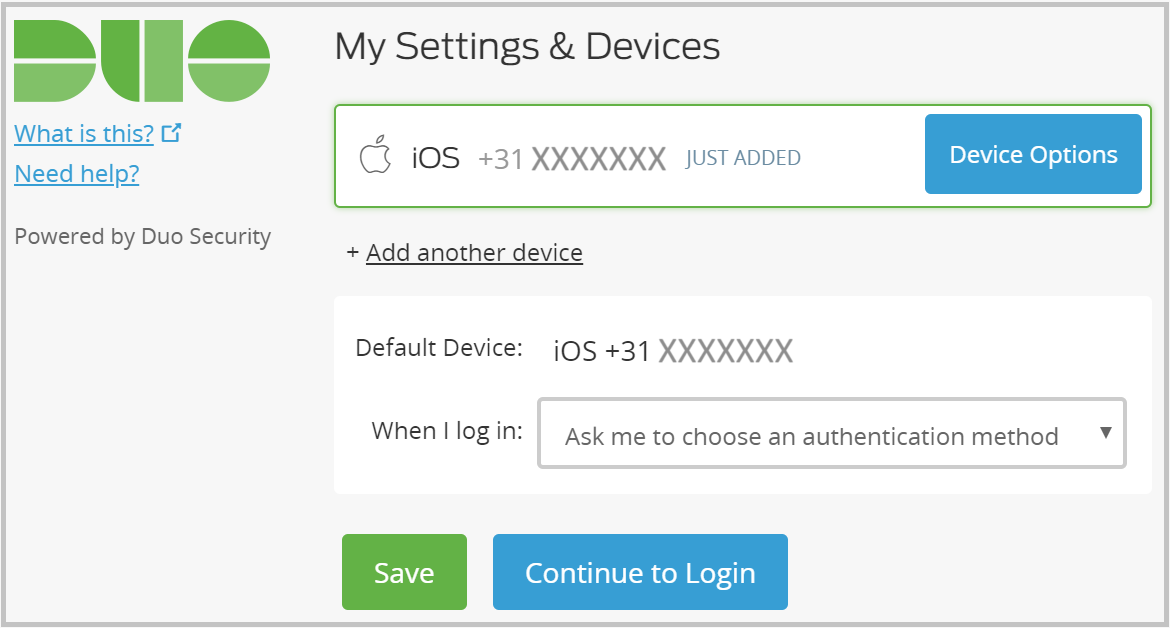Click Add another device
The width and height of the screenshot is (1170, 628).
click(x=474, y=252)
